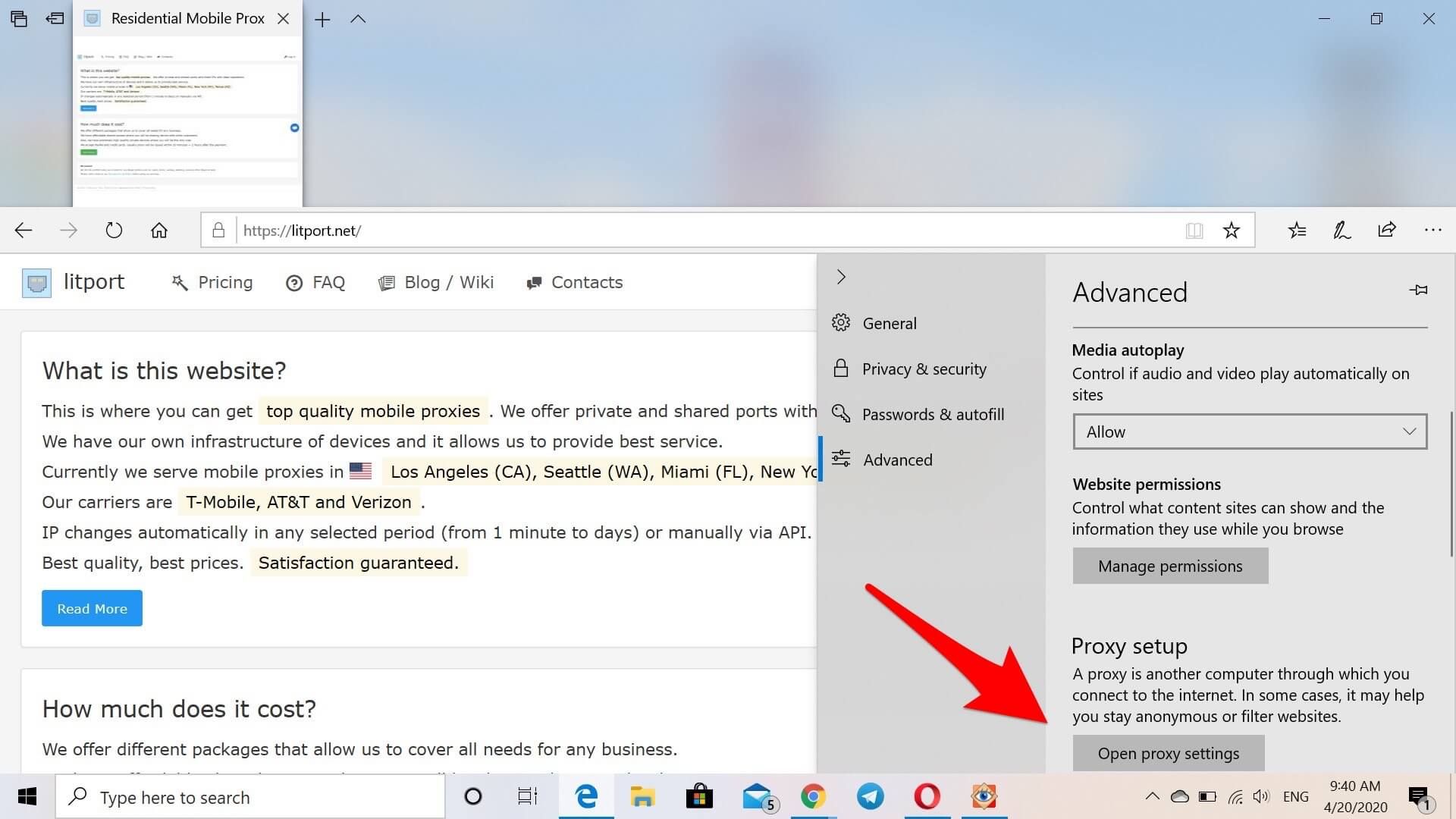
Task: Open the eye-icon app on taskbar
Action: (x=984, y=796)
